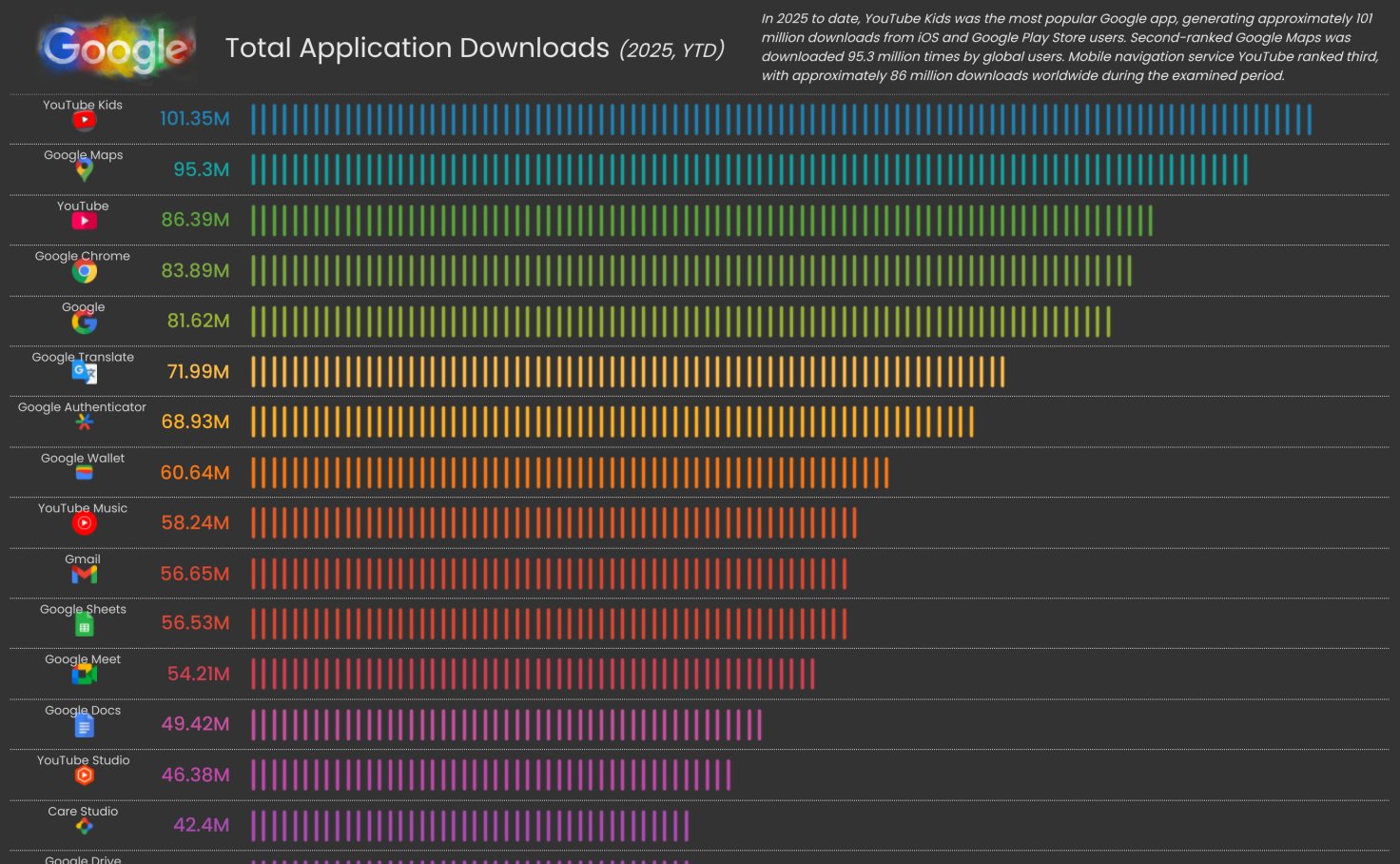
Task: Select the 'Google Wallet' app name
Action: (83, 458)
